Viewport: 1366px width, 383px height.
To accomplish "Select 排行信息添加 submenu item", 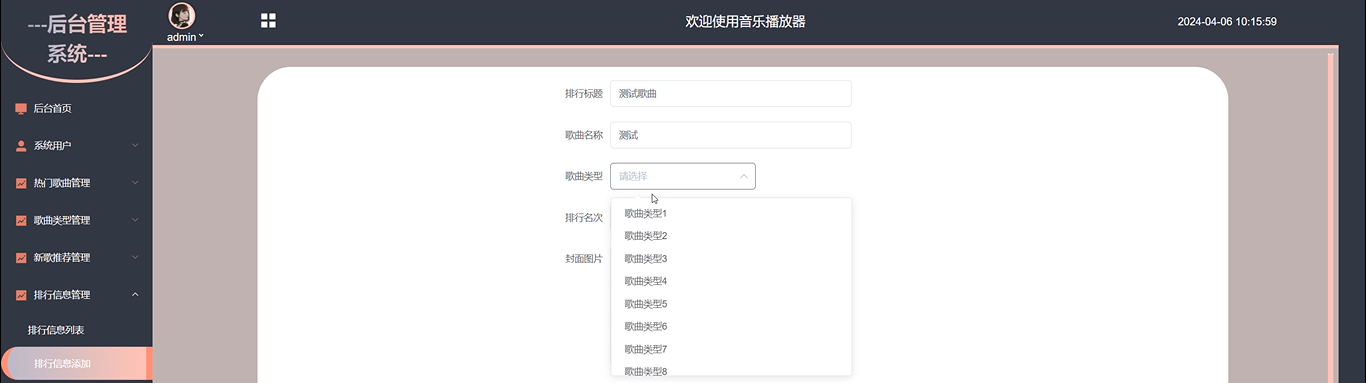I will 76,363.
